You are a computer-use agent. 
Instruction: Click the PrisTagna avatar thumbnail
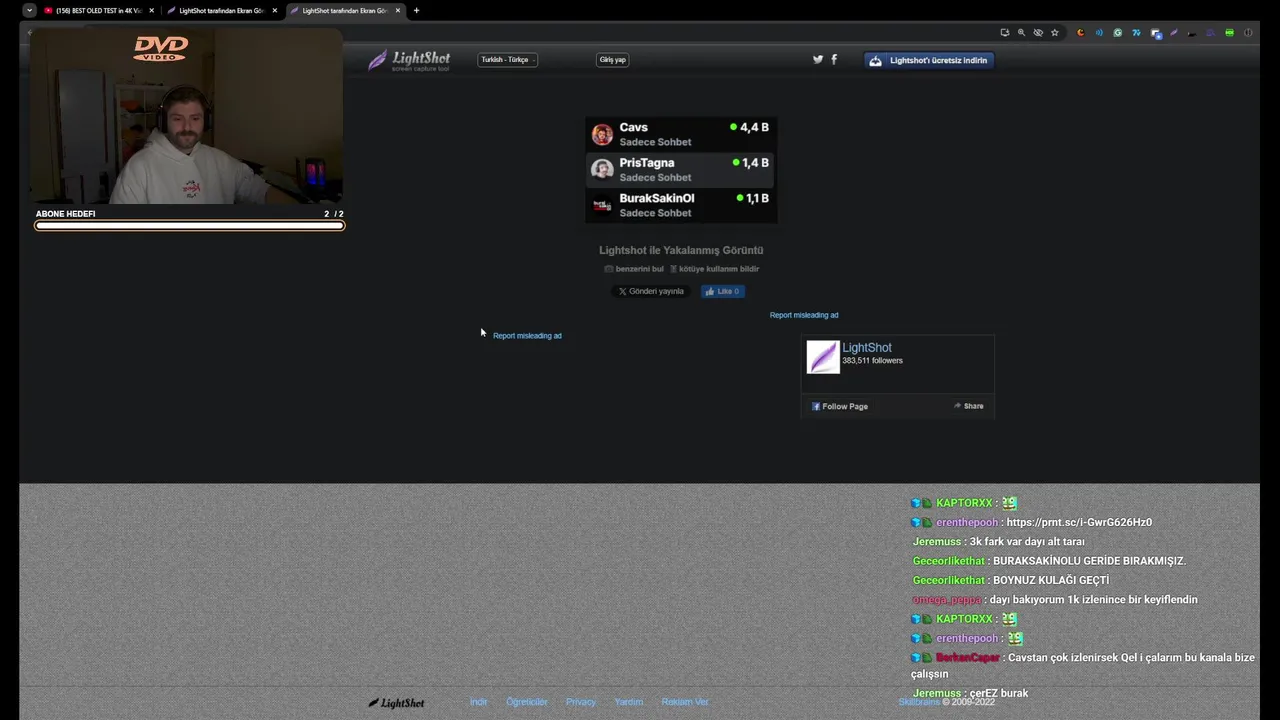click(x=602, y=169)
